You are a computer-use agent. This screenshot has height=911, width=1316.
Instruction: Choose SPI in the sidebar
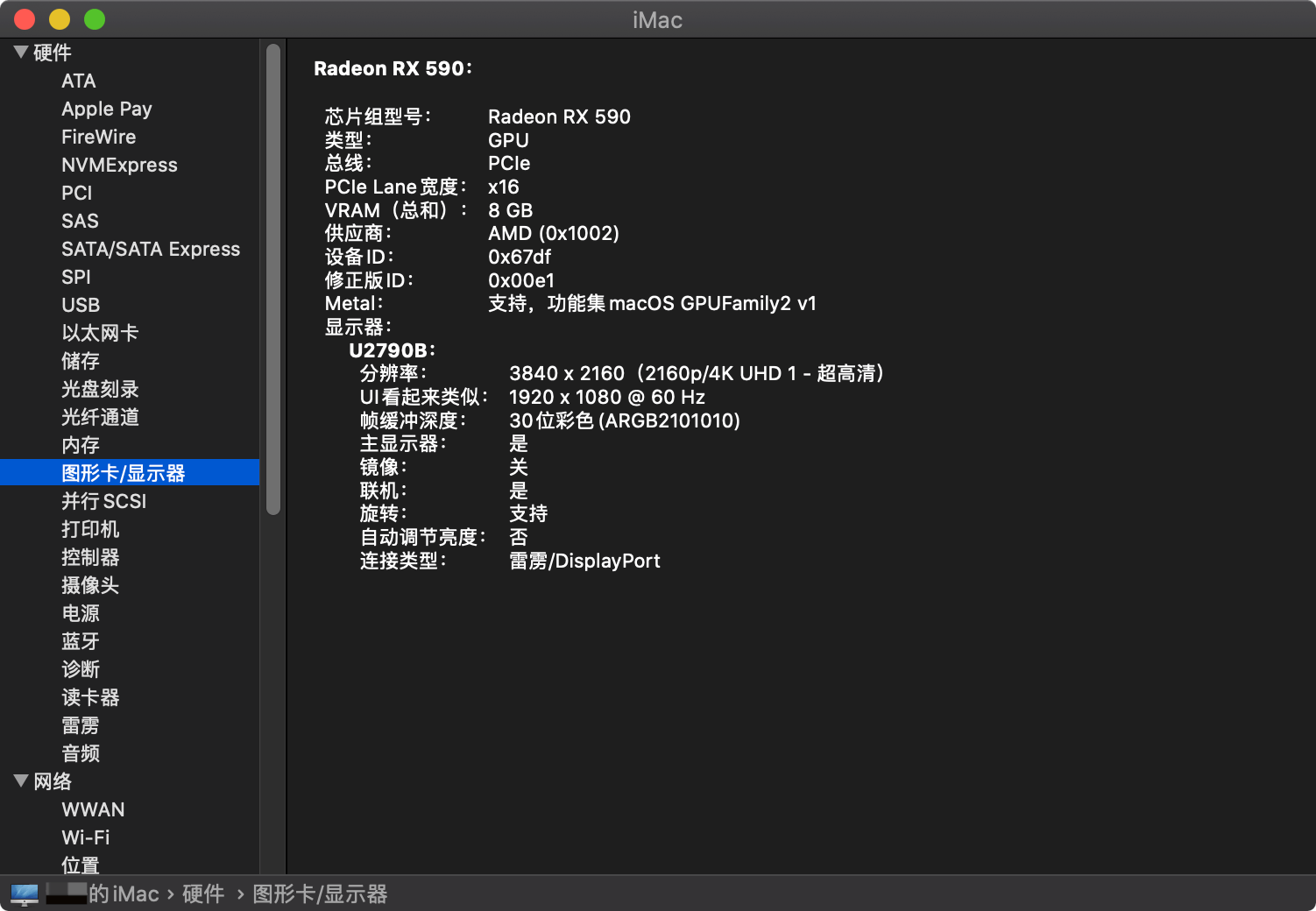point(76,277)
